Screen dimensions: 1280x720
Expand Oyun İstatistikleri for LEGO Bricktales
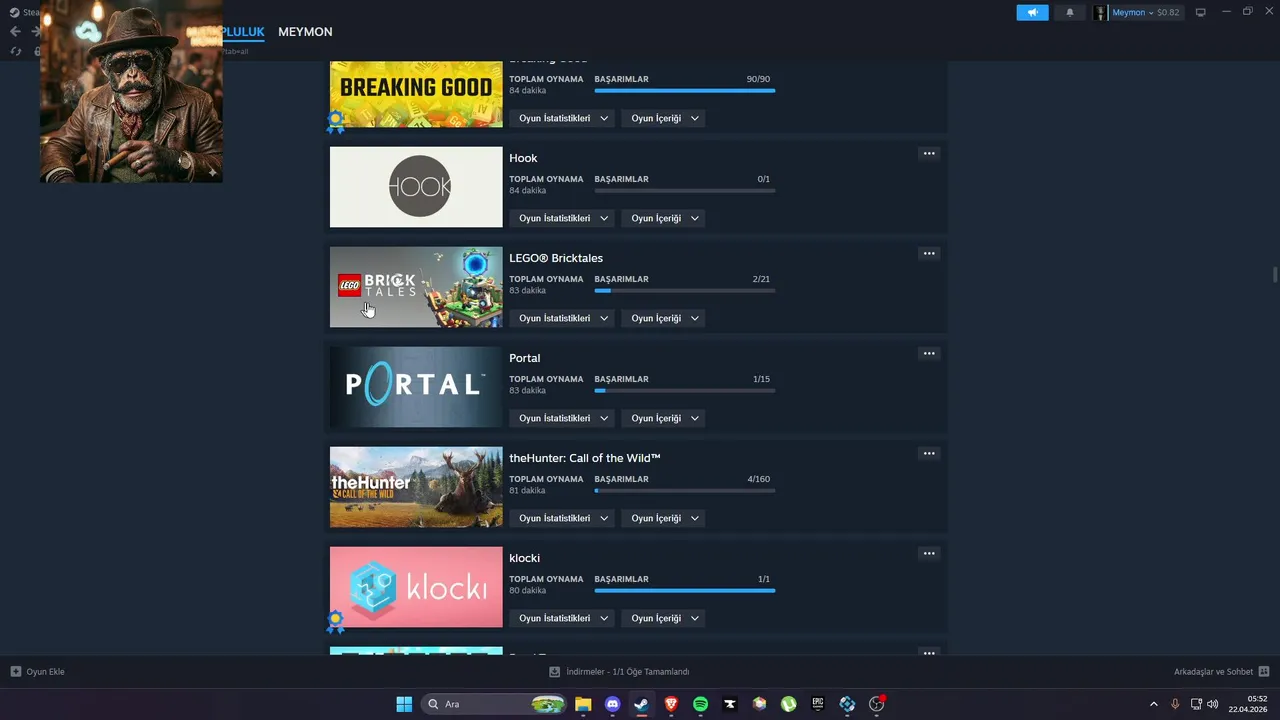pos(562,318)
